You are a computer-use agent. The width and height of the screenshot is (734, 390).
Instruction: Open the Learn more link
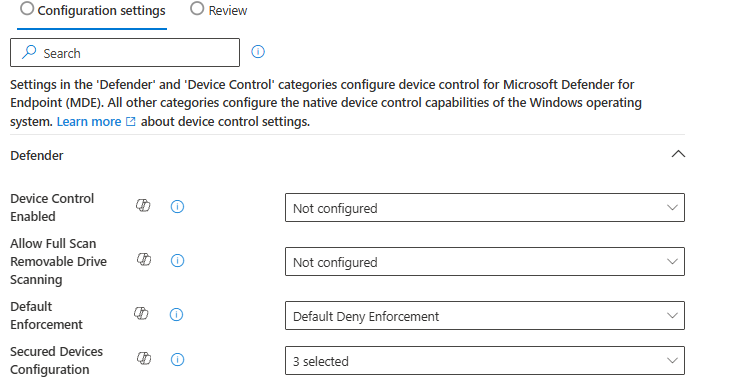96,122
